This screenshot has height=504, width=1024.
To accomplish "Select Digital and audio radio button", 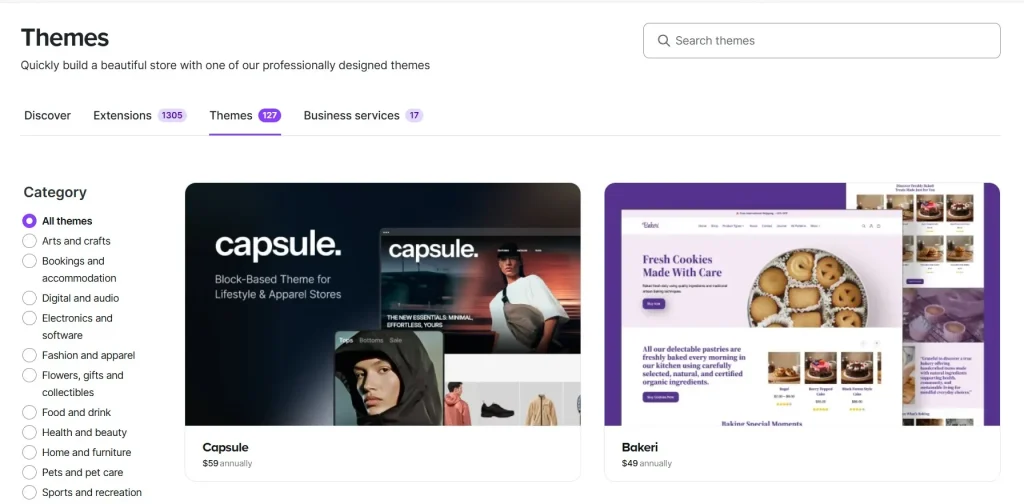I will (x=29, y=298).
